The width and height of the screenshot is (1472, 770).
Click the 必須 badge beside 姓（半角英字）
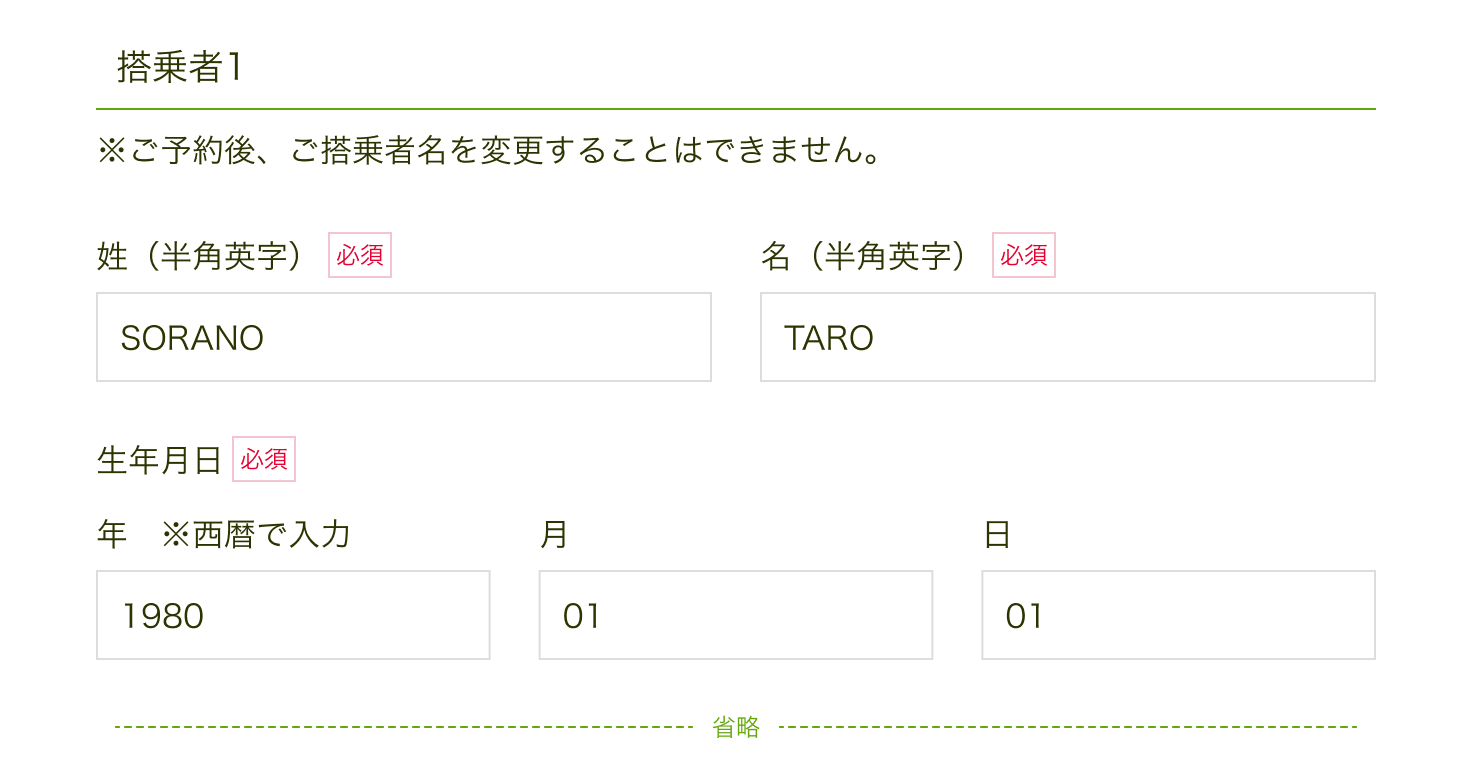359,255
